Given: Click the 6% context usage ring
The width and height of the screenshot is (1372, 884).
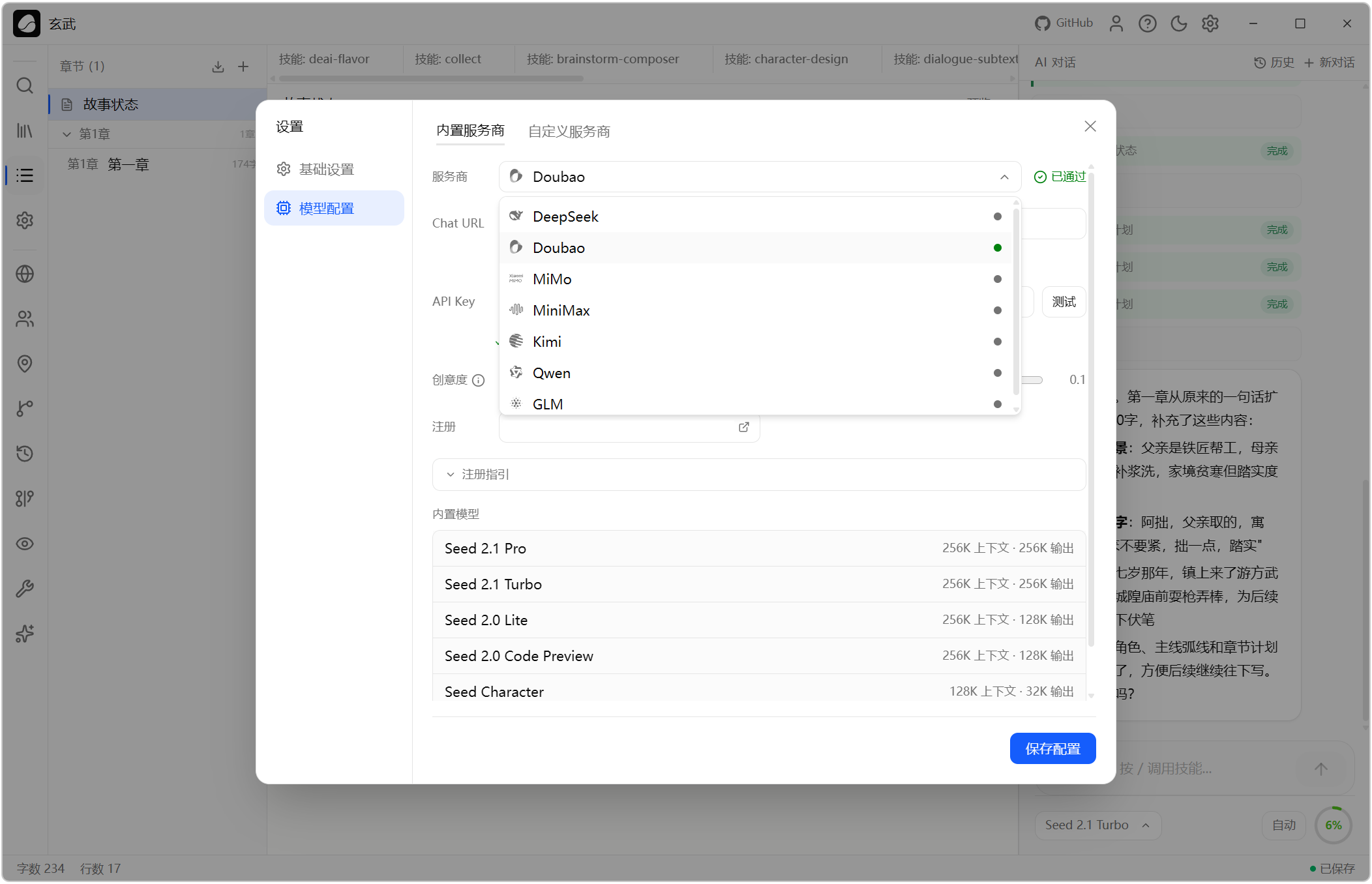Looking at the screenshot, I should coord(1334,825).
